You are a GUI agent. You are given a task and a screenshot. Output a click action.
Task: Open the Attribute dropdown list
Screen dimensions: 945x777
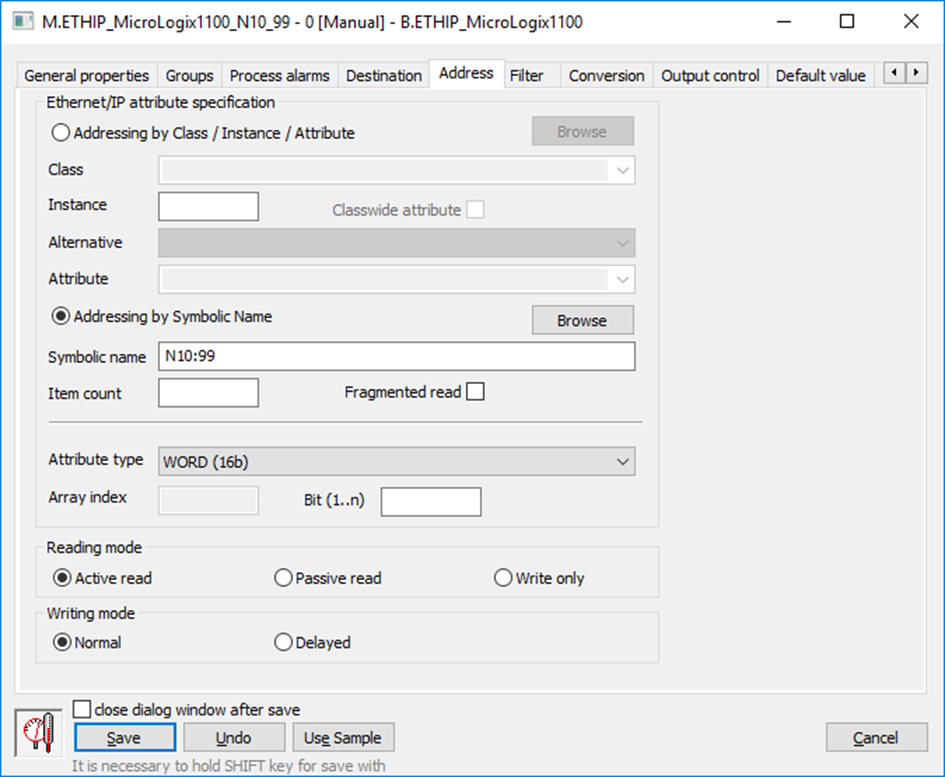(x=397, y=280)
